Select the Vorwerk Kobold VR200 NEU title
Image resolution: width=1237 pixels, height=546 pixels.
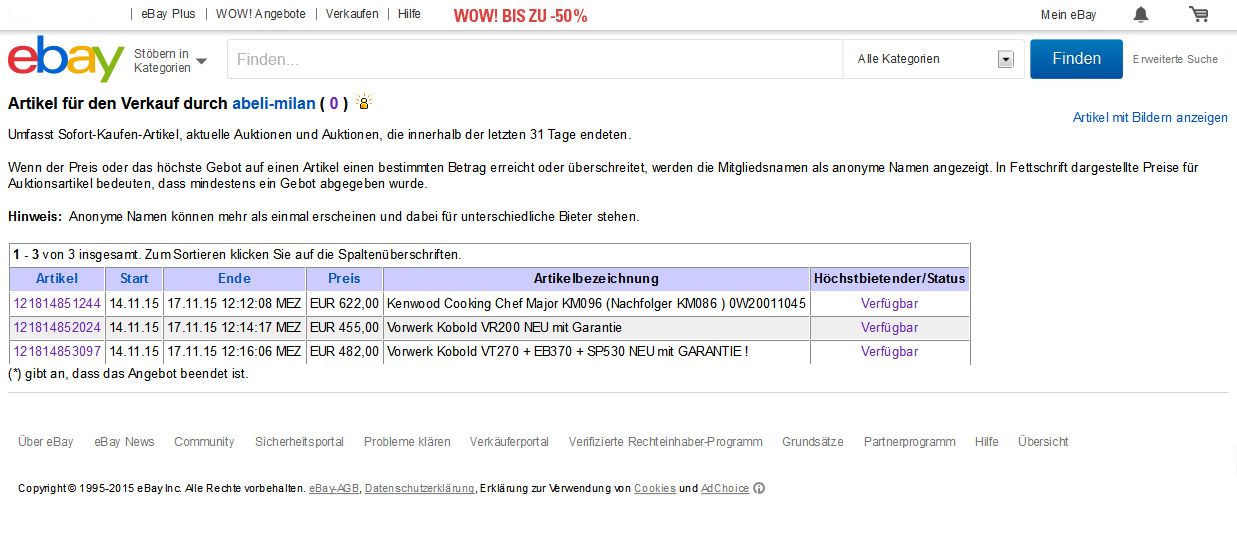click(x=504, y=327)
